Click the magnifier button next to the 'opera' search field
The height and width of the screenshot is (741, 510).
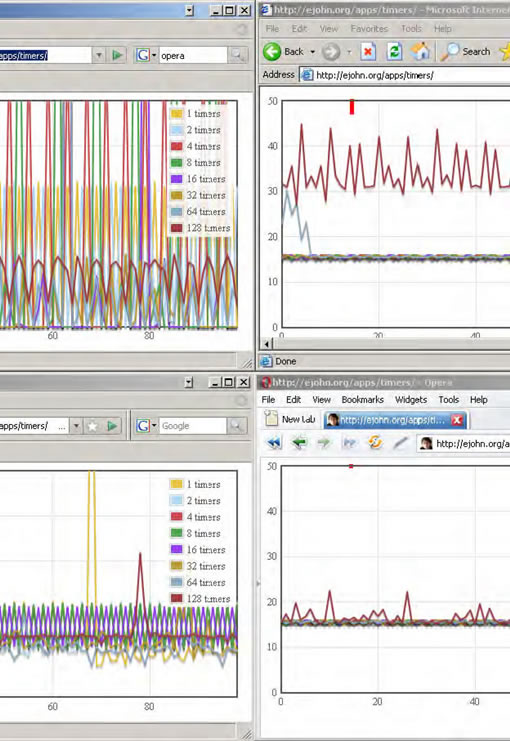click(x=237, y=56)
